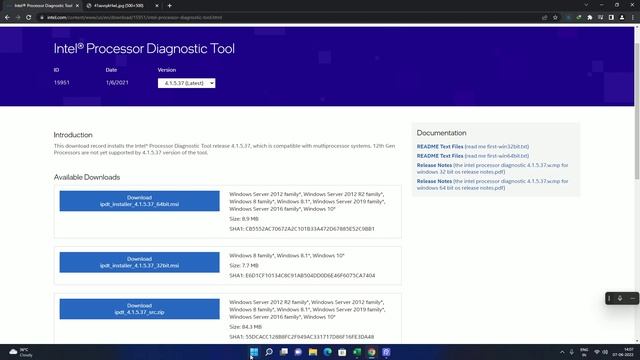The height and width of the screenshot is (360, 640).
Task: Click the drag handle dots on the floating widget
Action: click(609, 298)
